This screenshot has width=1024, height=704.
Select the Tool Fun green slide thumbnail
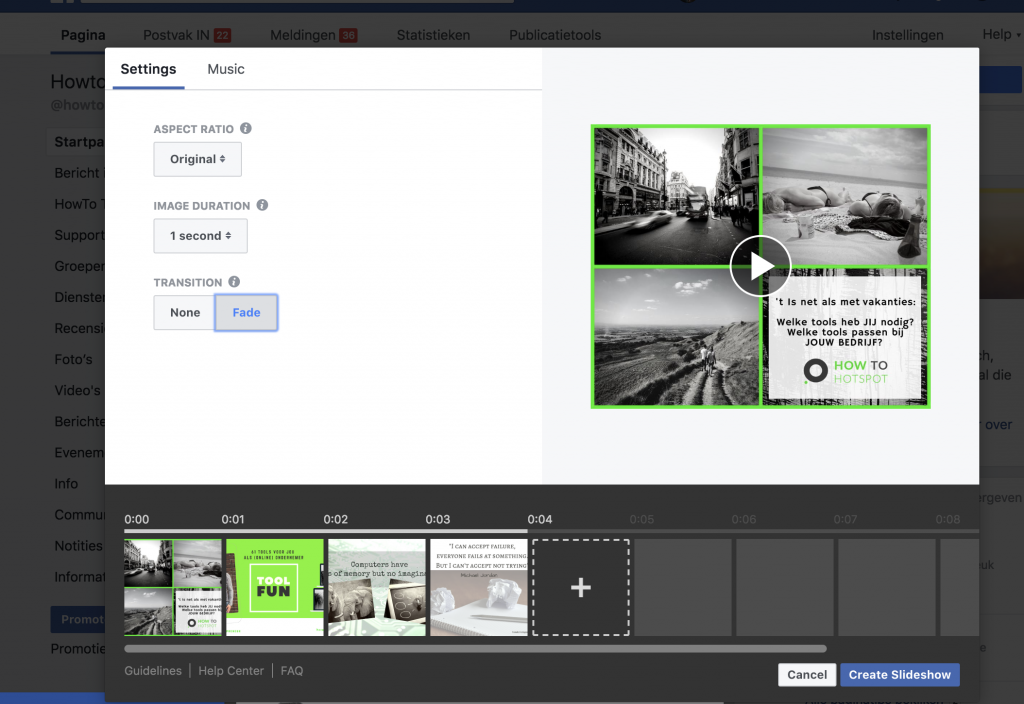pos(274,588)
